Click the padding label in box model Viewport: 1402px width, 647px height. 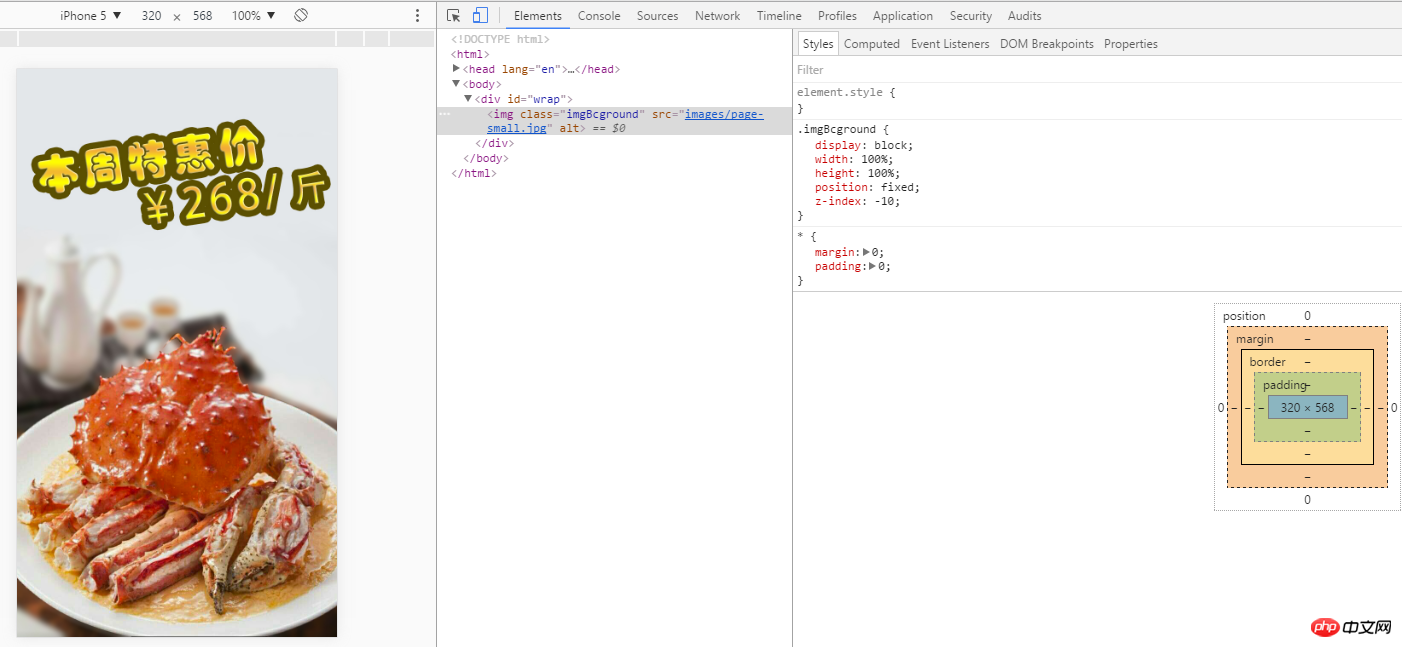click(1285, 385)
